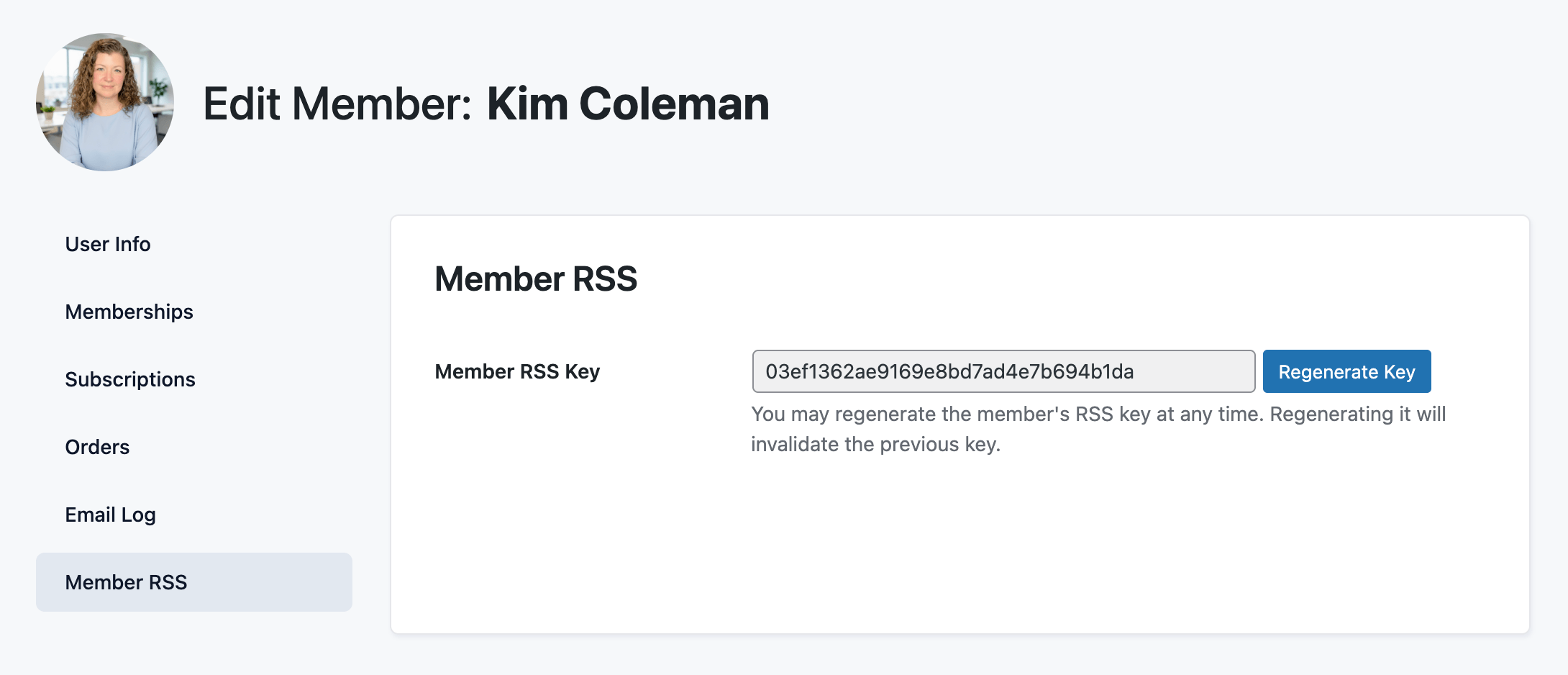Go to the Subscriptions section
This screenshot has width=1568, height=675.
click(x=130, y=379)
